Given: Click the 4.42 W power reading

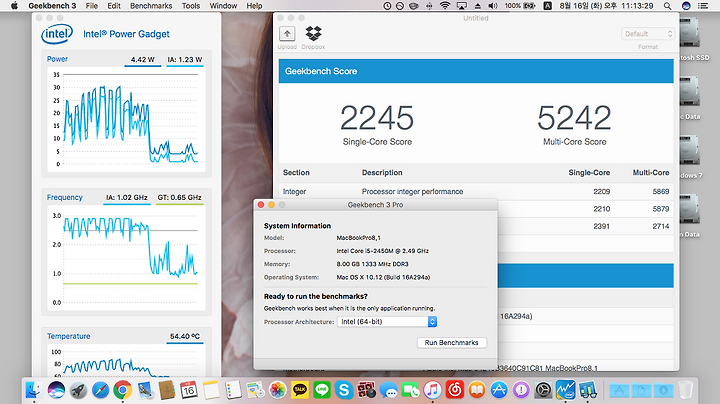Looking at the screenshot, I should click(x=143, y=60).
